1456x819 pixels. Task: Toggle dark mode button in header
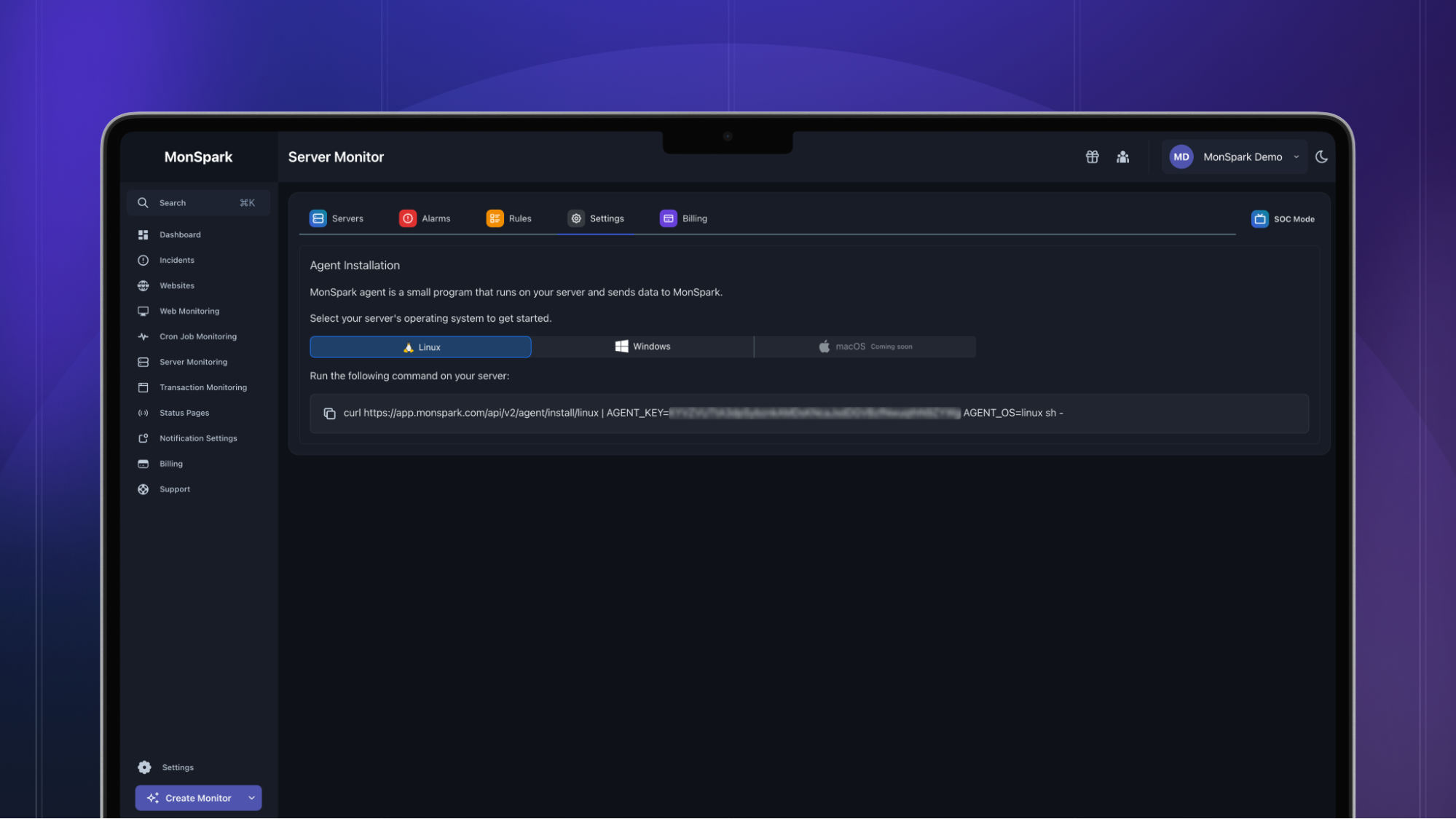coord(1322,157)
